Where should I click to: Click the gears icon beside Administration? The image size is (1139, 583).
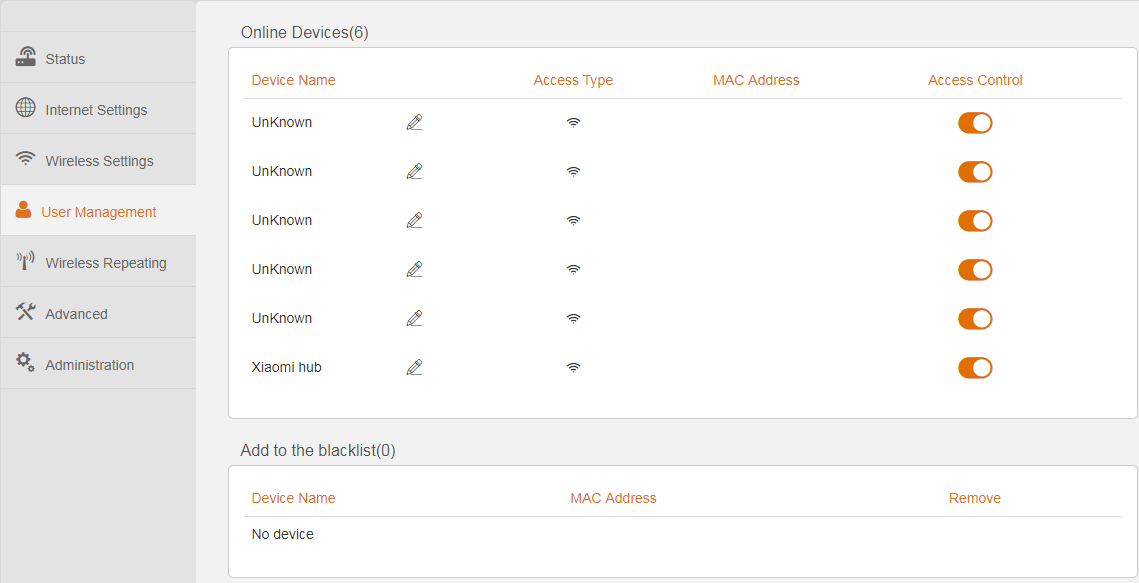tap(25, 362)
